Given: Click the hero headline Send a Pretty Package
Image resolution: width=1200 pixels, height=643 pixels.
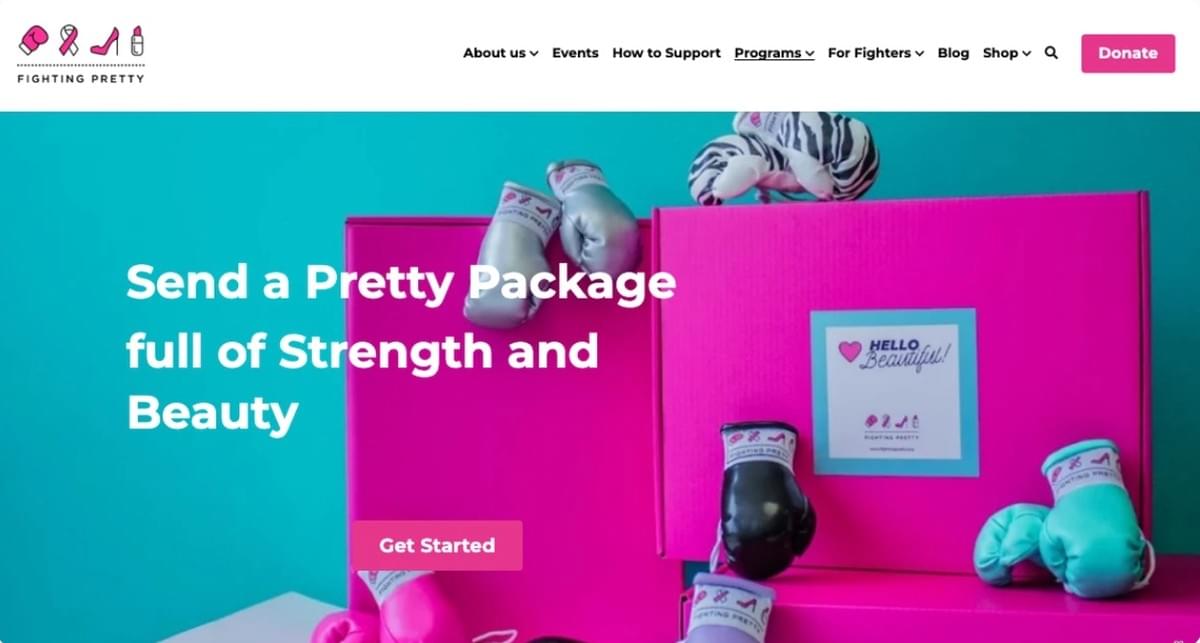Looking at the screenshot, I should coord(401,283).
